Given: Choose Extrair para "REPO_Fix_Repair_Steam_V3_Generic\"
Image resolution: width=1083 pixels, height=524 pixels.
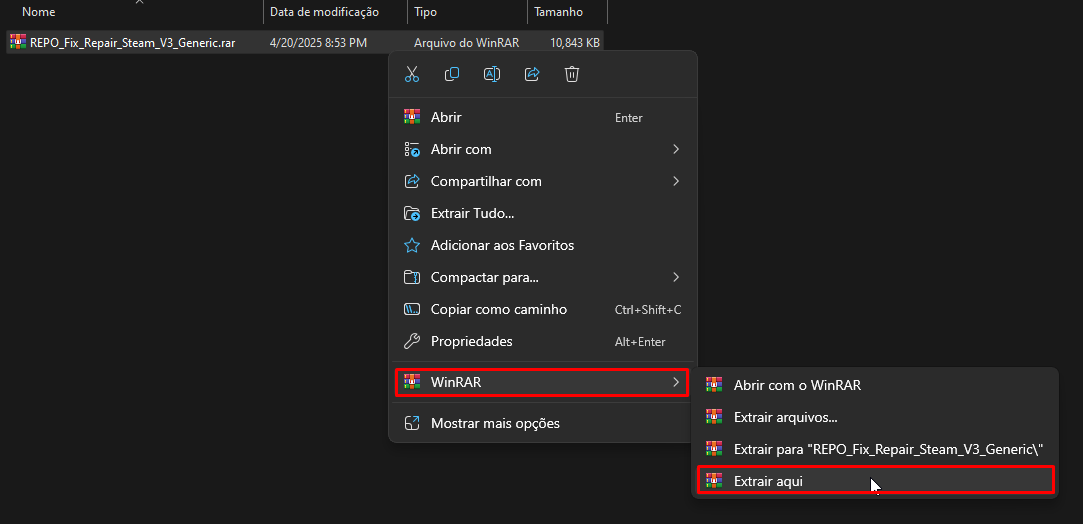Looking at the screenshot, I should [x=875, y=449].
